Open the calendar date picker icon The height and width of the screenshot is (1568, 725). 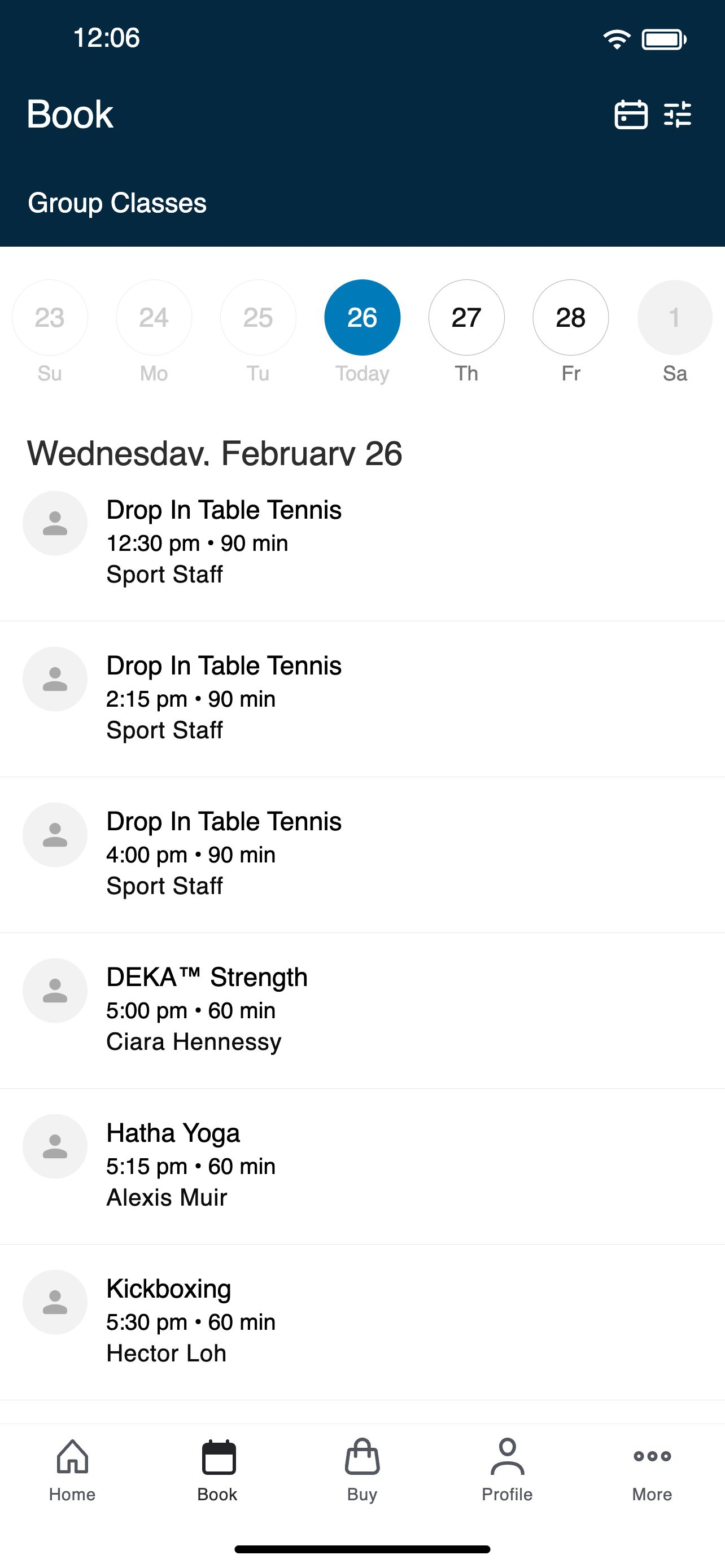(x=631, y=115)
